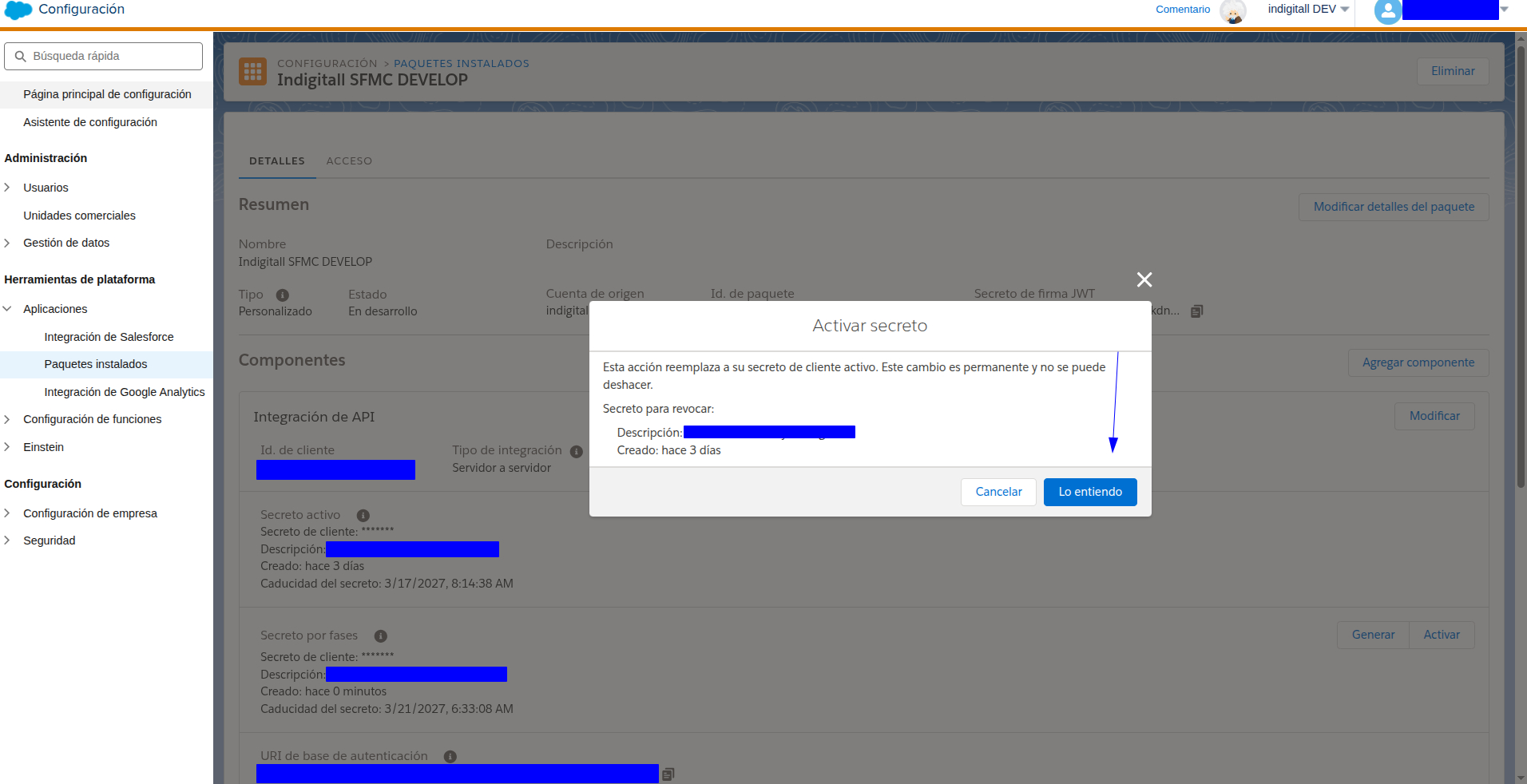Click the installed packages grid icon
Image resolution: width=1527 pixels, height=784 pixels.
[252, 72]
